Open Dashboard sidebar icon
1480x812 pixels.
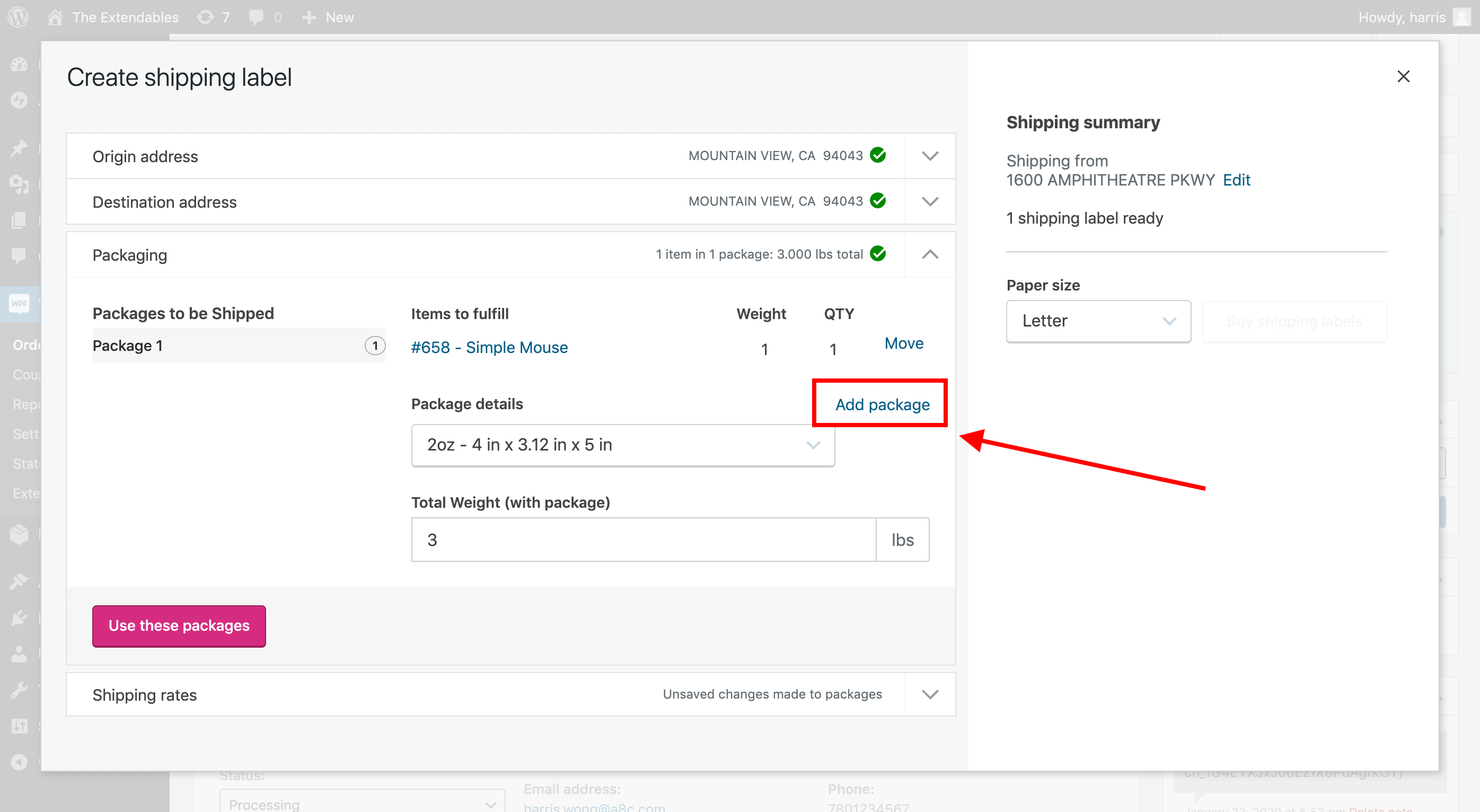pos(19,64)
